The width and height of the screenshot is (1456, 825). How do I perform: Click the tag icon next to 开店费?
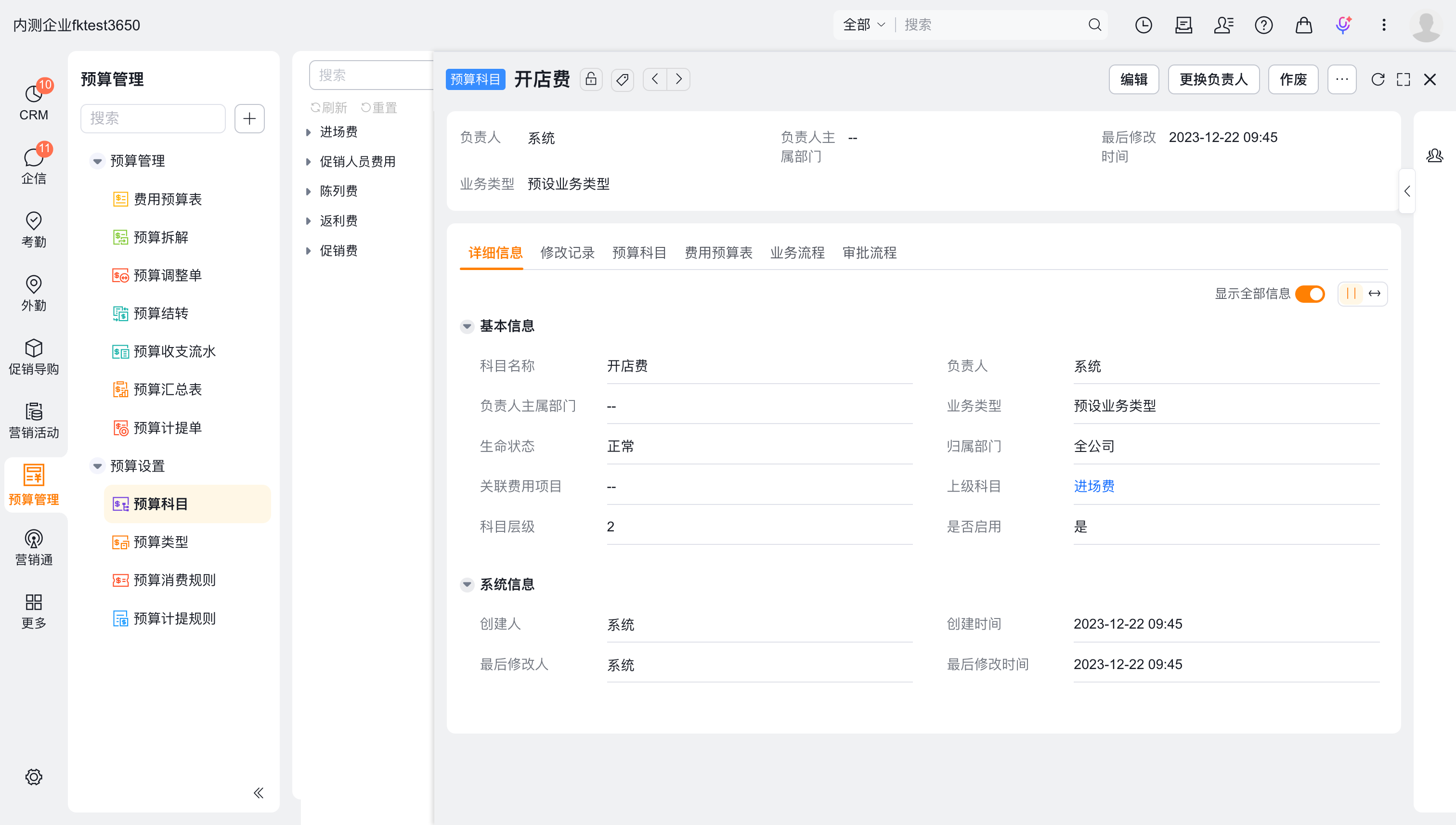(622, 79)
